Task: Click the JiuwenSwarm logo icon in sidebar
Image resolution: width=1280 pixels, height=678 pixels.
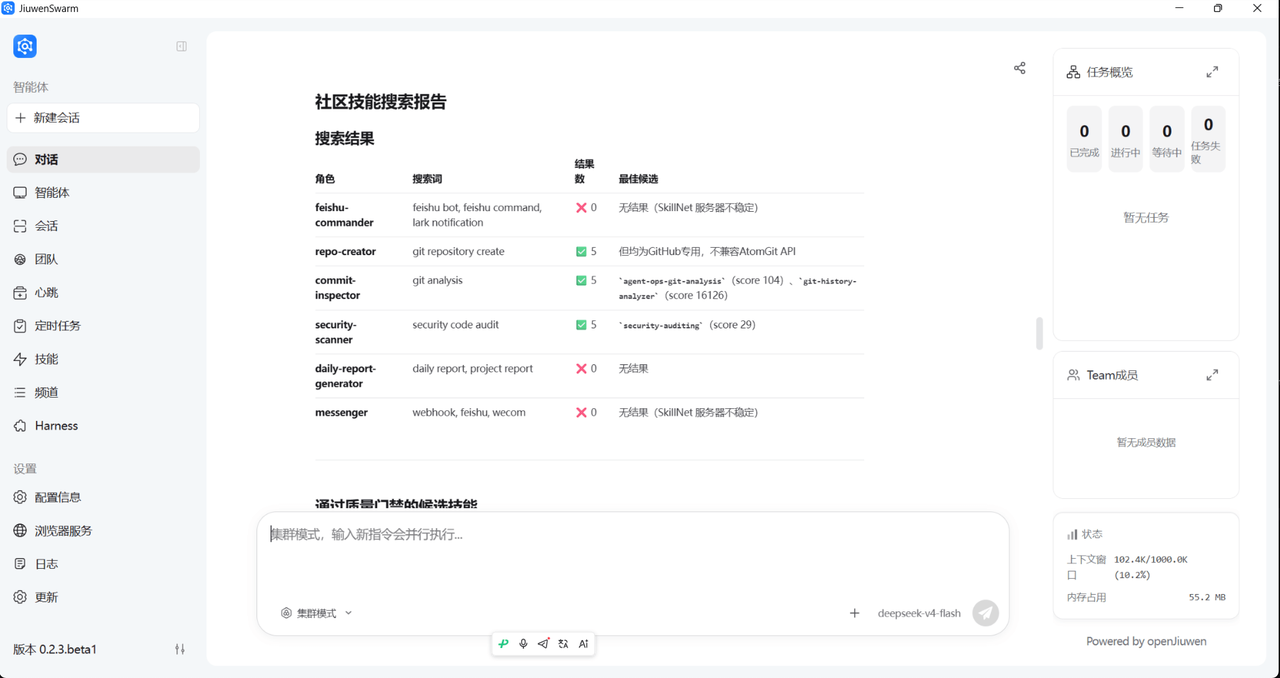Action: tap(25, 46)
